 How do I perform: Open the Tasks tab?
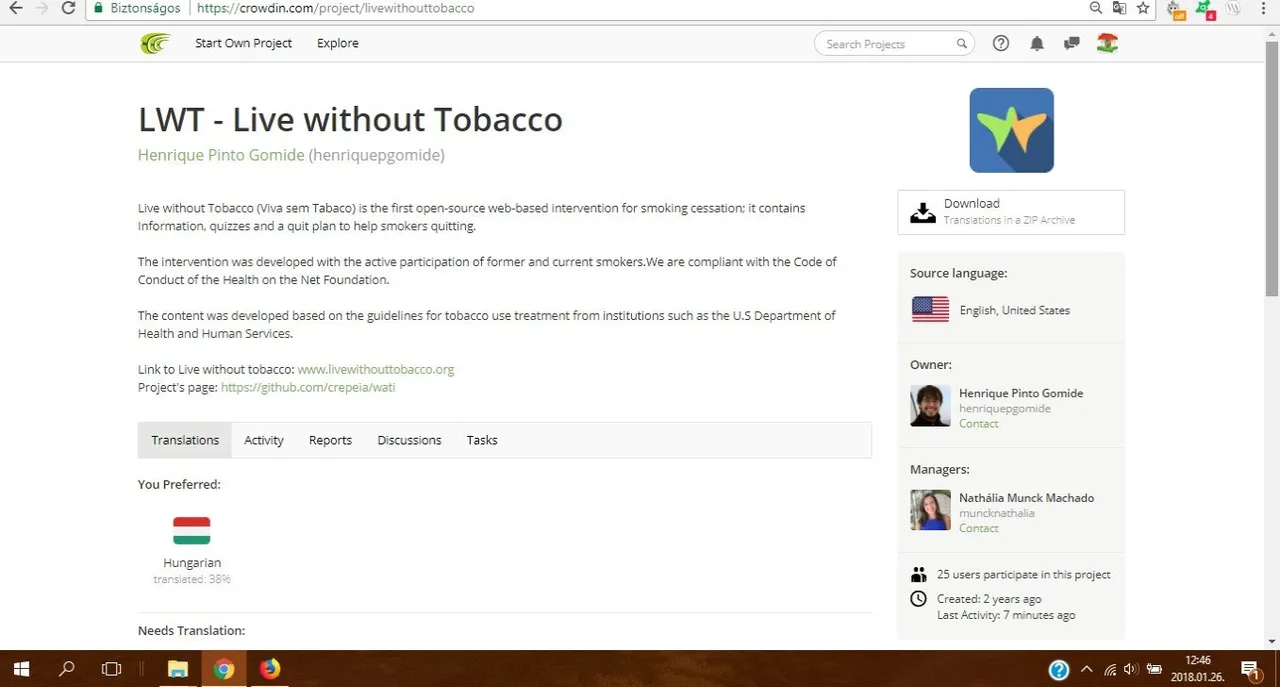(x=482, y=440)
